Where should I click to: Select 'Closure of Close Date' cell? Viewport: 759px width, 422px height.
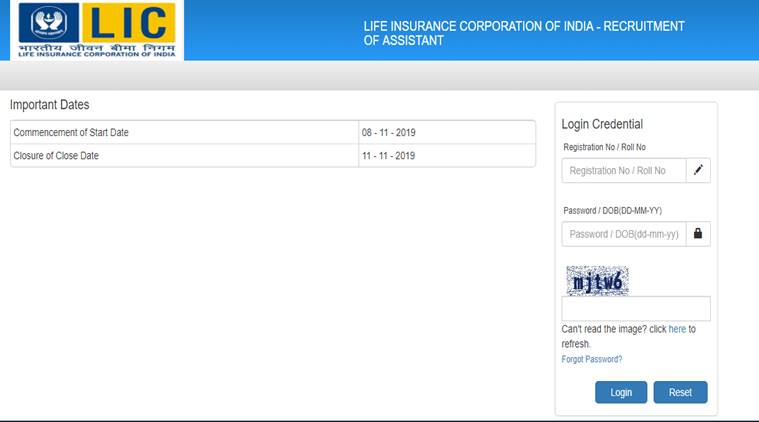[x=184, y=156]
